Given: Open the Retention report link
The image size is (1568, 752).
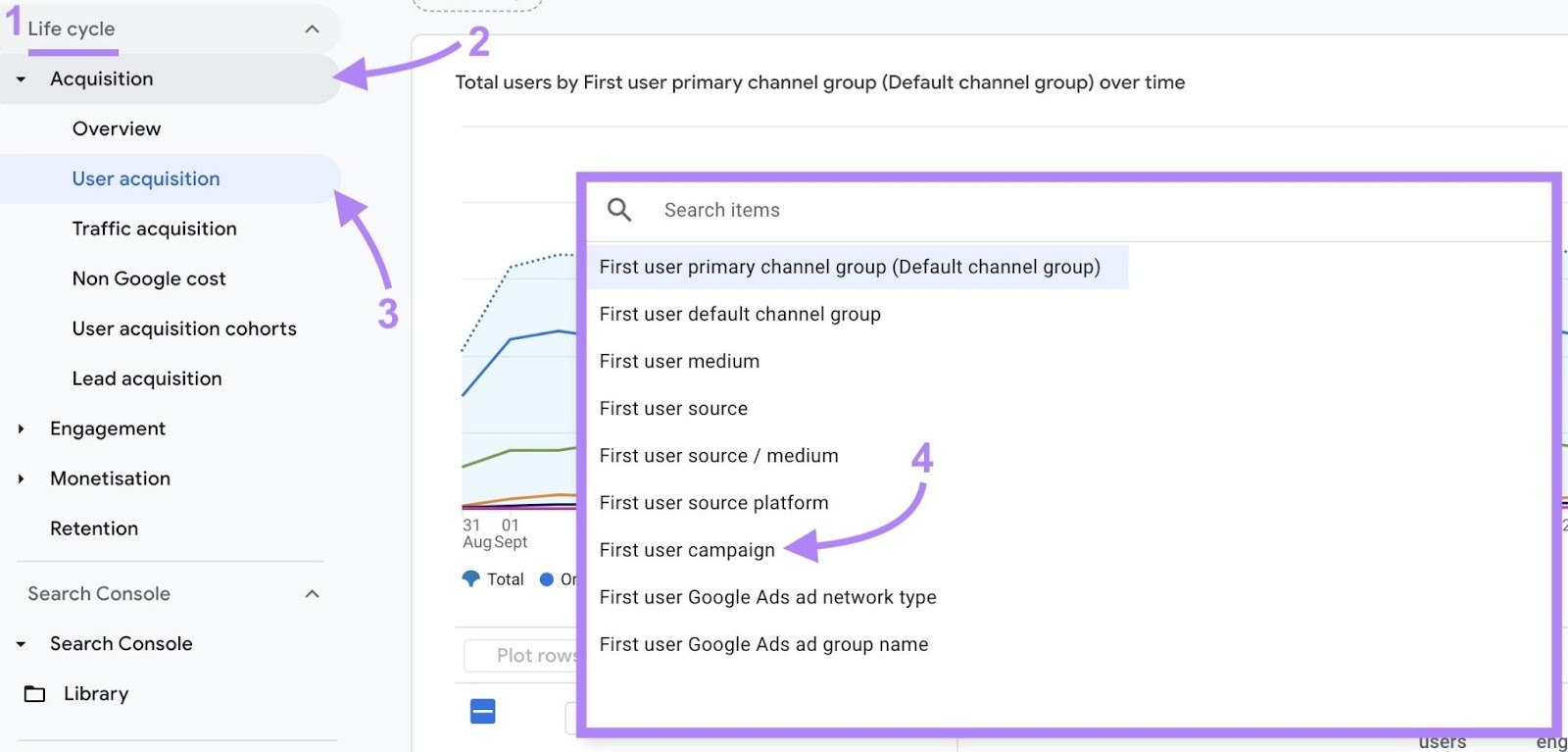Looking at the screenshot, I should (94, 528).
